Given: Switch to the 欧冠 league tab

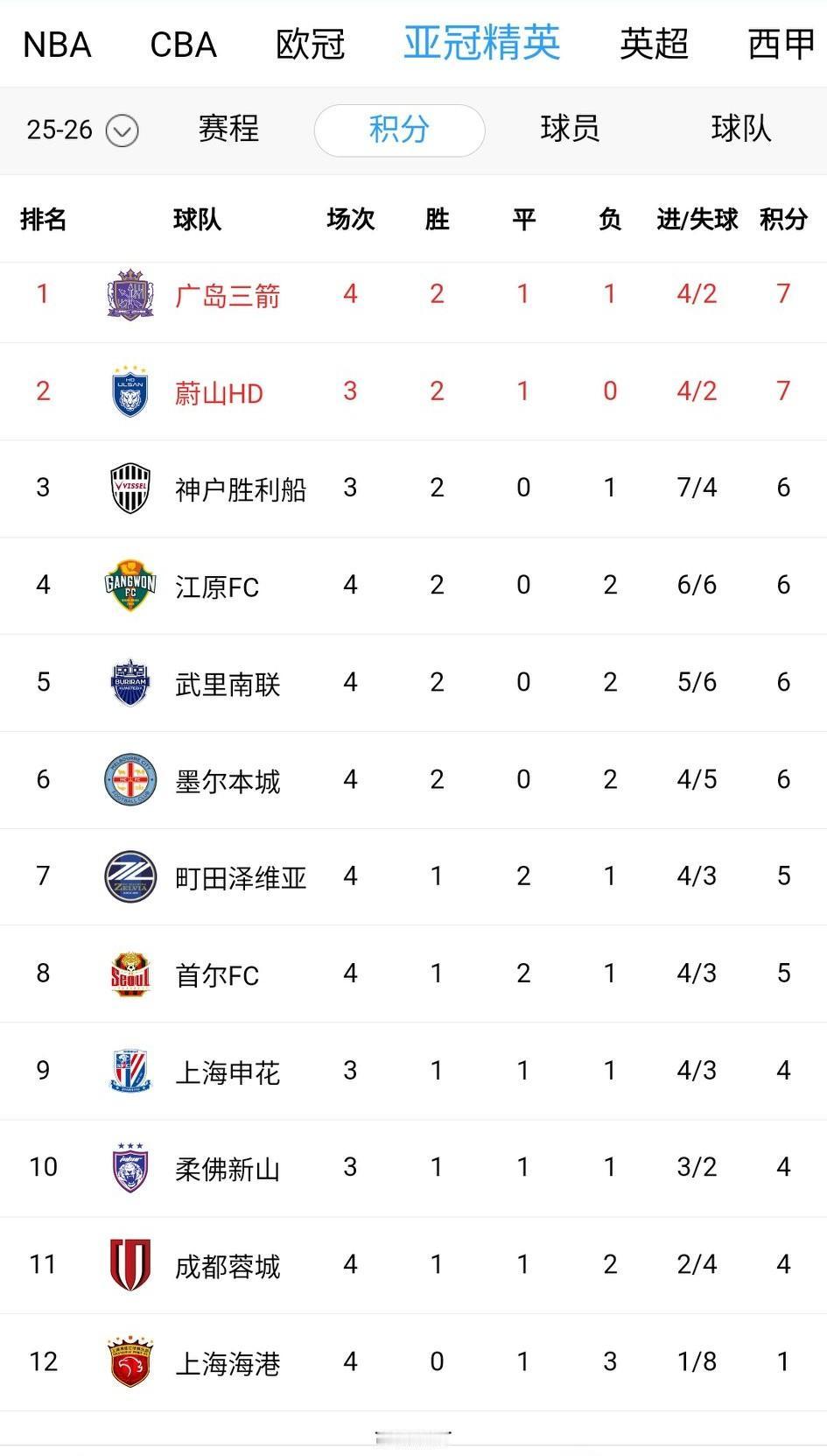Looking at the screenshot, I should [311, 45].
